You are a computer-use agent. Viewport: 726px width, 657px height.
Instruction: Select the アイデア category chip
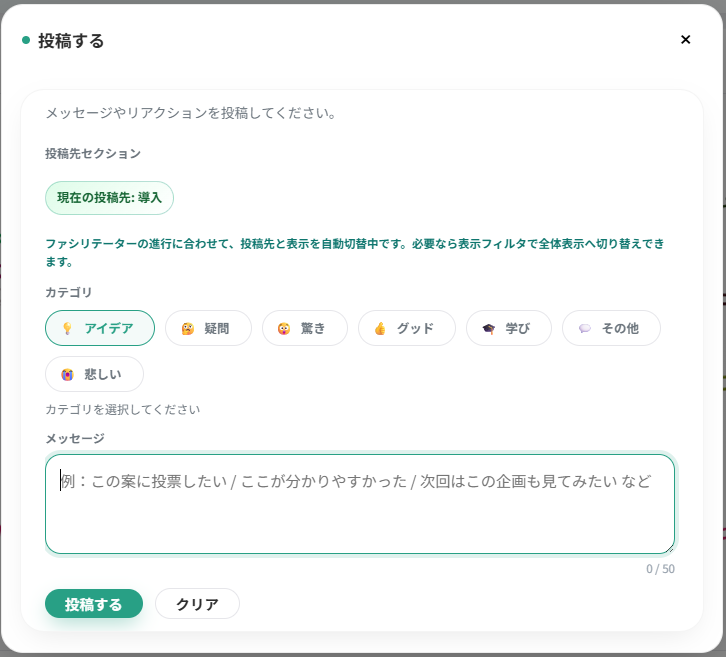[100, 328]
